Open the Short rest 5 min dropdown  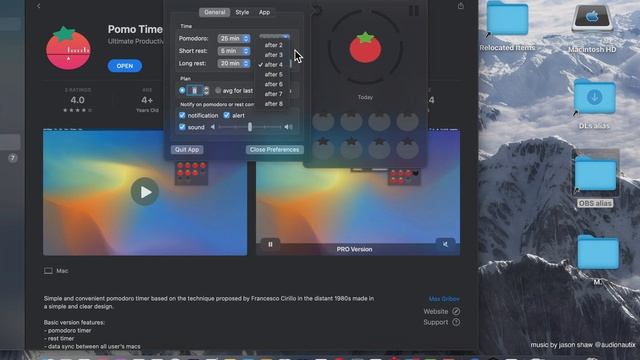pos(233,51)
